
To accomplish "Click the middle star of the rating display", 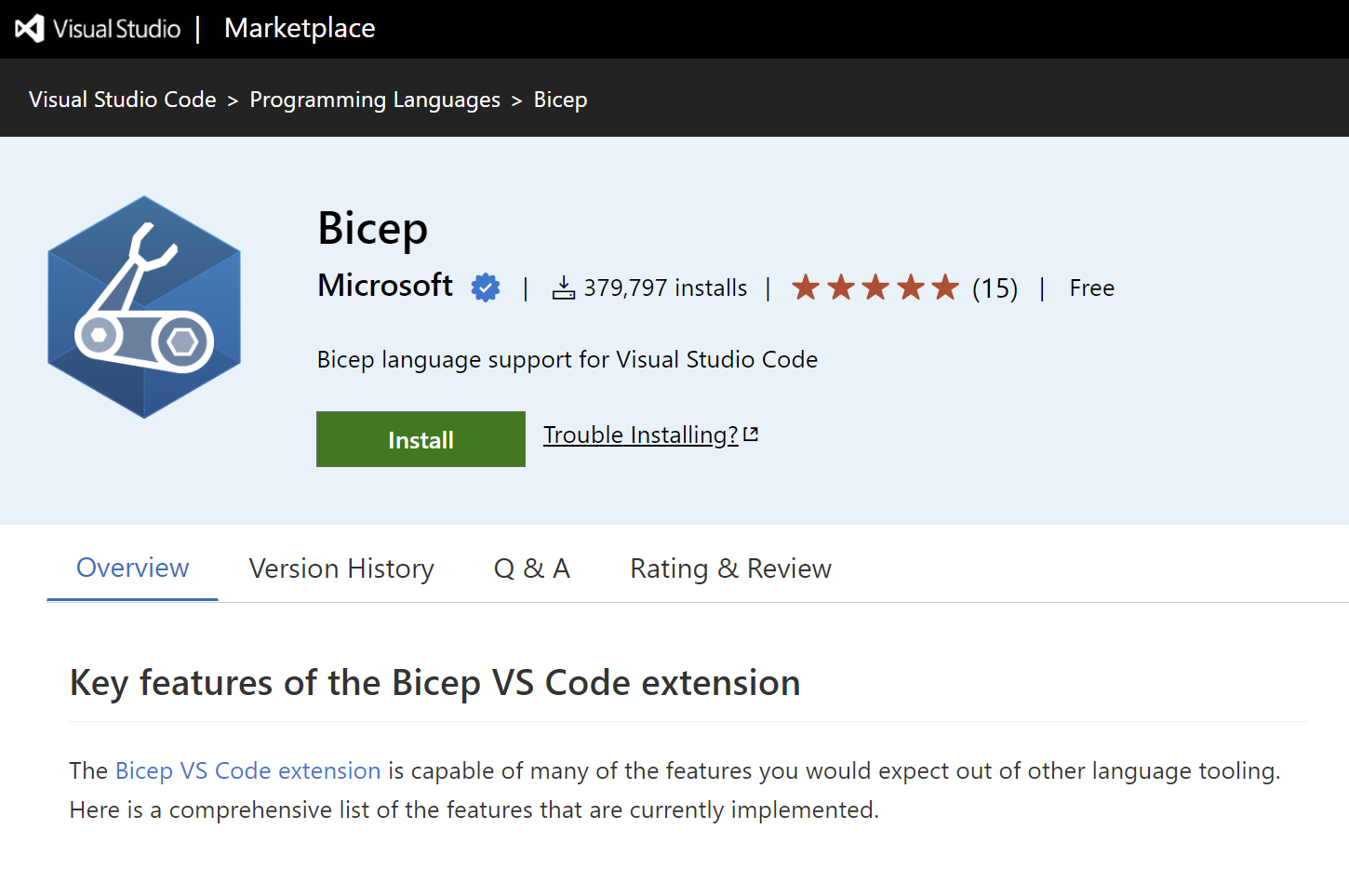I will click(875, 288).
